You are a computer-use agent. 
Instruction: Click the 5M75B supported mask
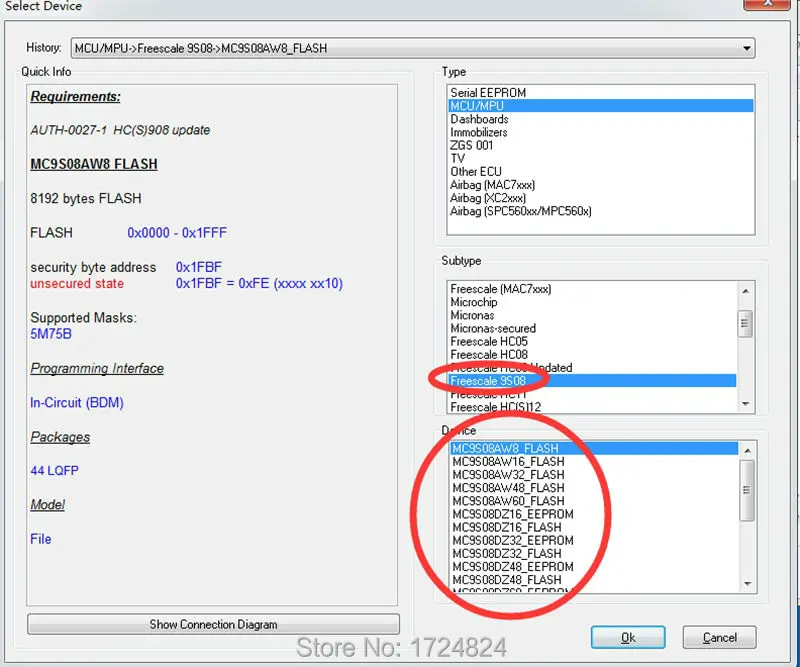coord(51,334)
